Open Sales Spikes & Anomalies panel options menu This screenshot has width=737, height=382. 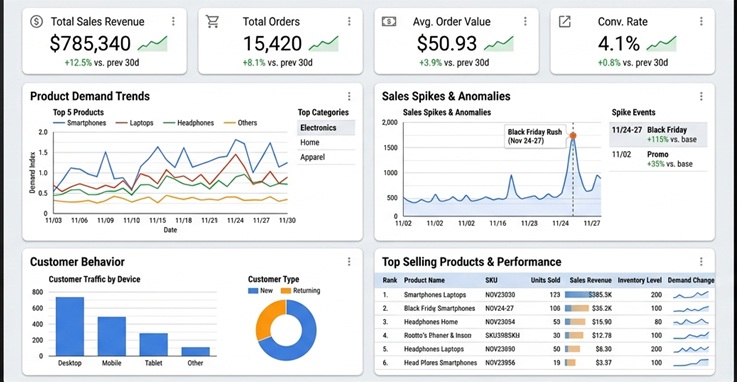tap(701, 96)
